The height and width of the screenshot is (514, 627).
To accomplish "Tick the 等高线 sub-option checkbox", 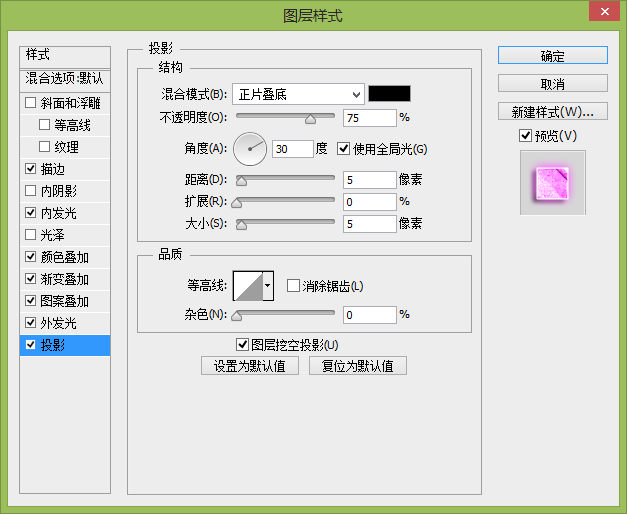I will coord(44,125).
